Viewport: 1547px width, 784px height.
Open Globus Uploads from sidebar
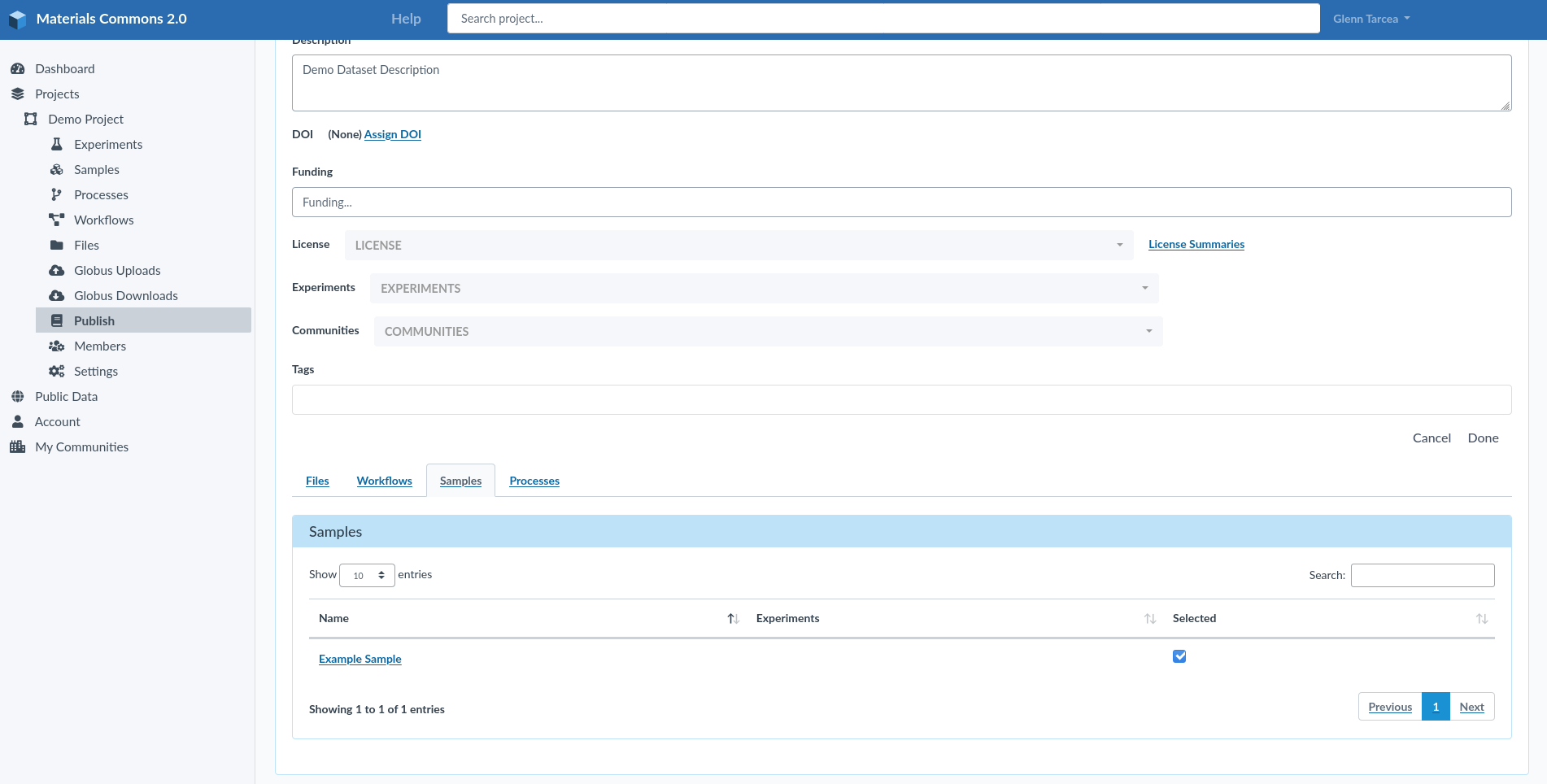click(117, 271)
